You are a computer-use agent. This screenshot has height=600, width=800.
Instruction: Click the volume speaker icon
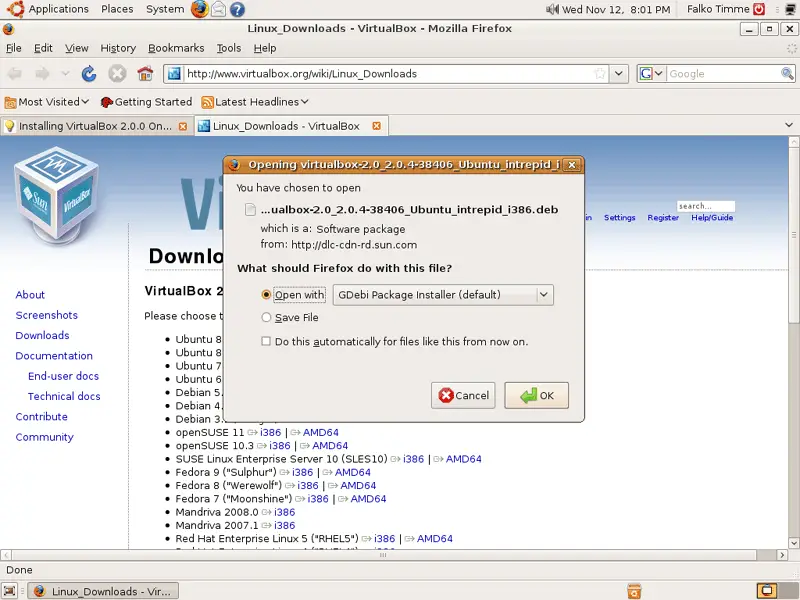click(x=552, y=9)
